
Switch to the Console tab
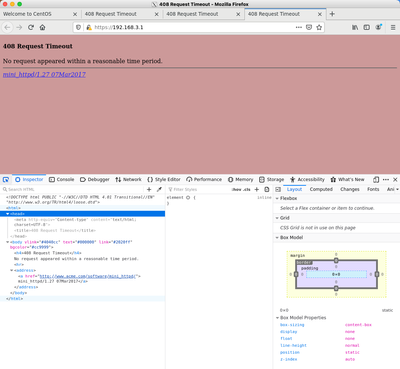pos(62,180)
